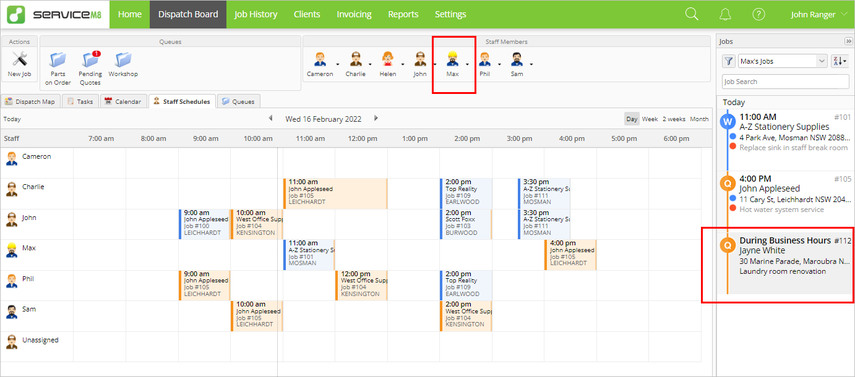The height and width of the screenshot is (377, 855).
Task: Collapse the Jobs panel with double arrow
Action: 848,41
